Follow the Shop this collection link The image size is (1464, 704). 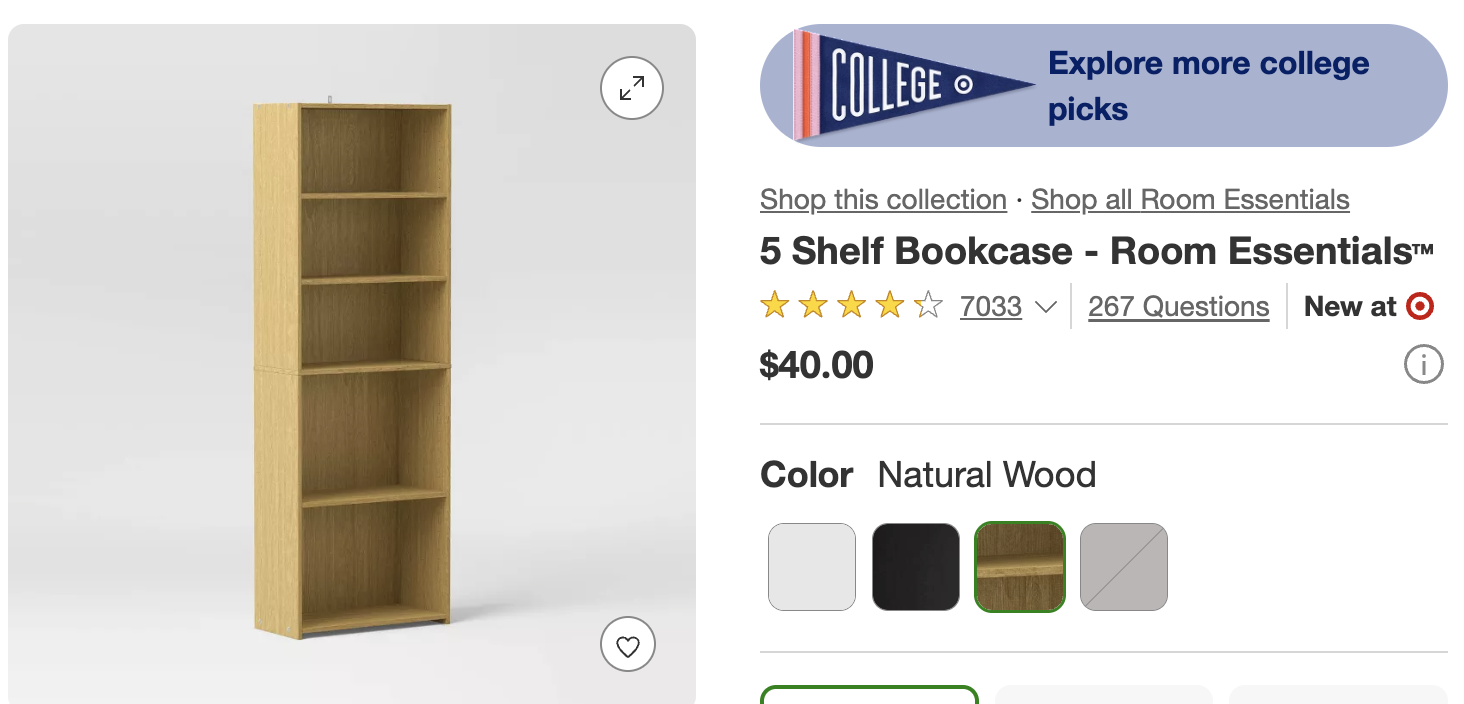[883, 199]
